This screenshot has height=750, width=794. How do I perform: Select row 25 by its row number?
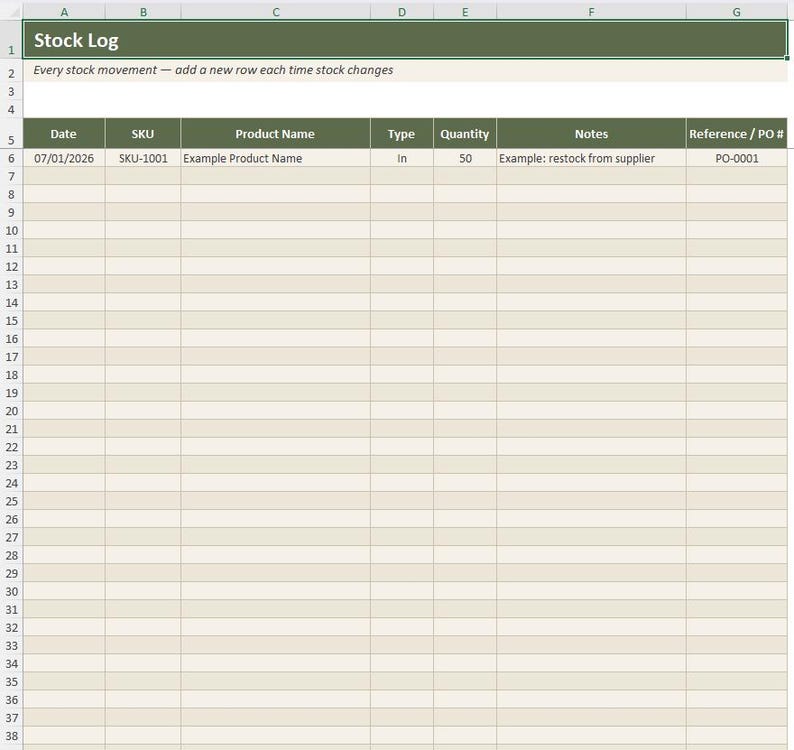point(11,501)
